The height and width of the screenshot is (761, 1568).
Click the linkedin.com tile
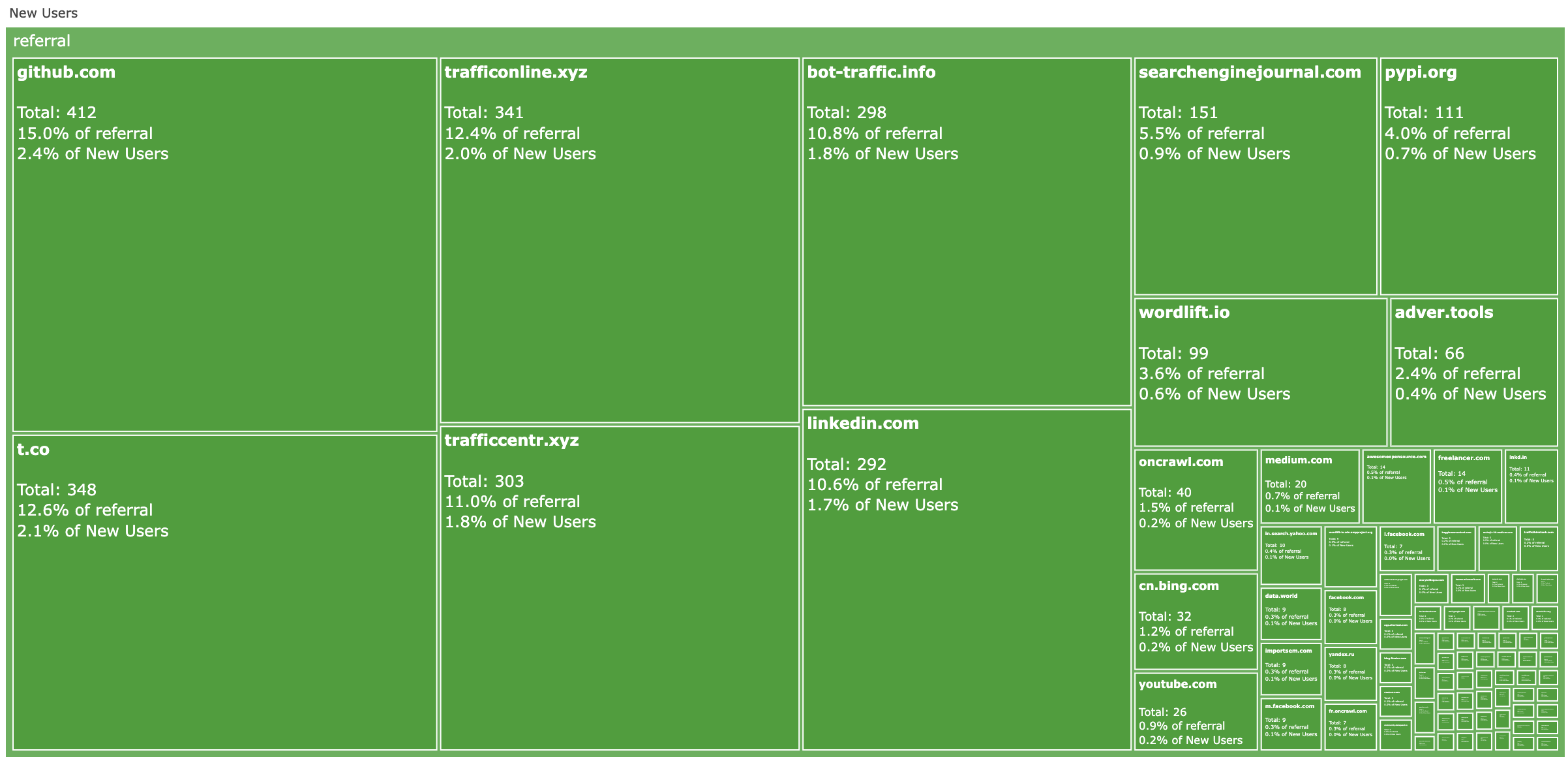click(x=967, y=580)
